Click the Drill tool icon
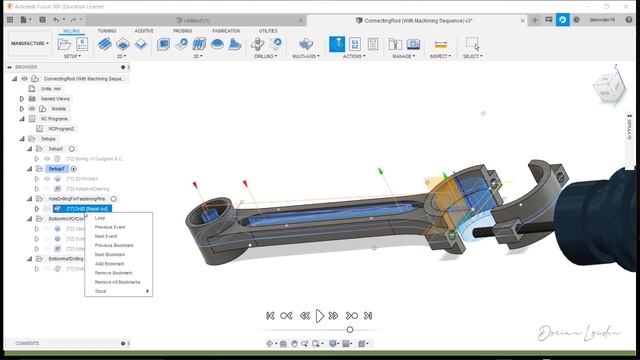This screenshot has width=640, height=360. click(x=257, y=44)
